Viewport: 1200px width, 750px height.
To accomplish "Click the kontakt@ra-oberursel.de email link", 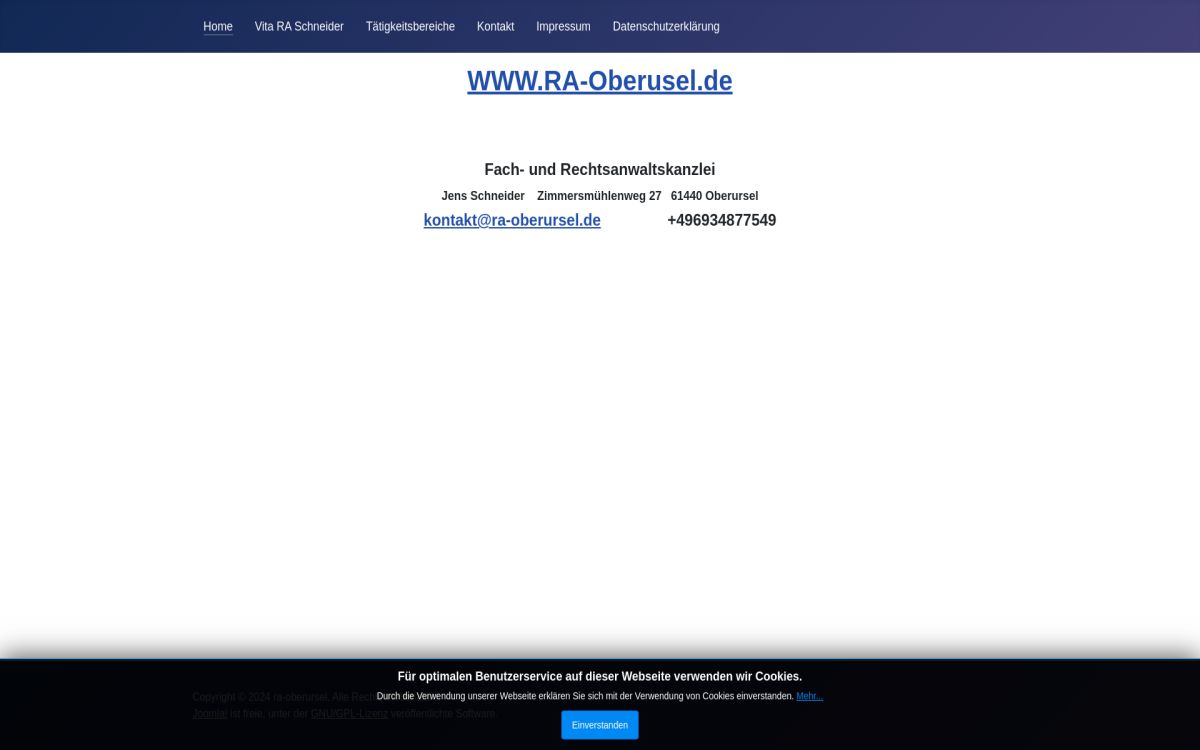I will (512, 220).
